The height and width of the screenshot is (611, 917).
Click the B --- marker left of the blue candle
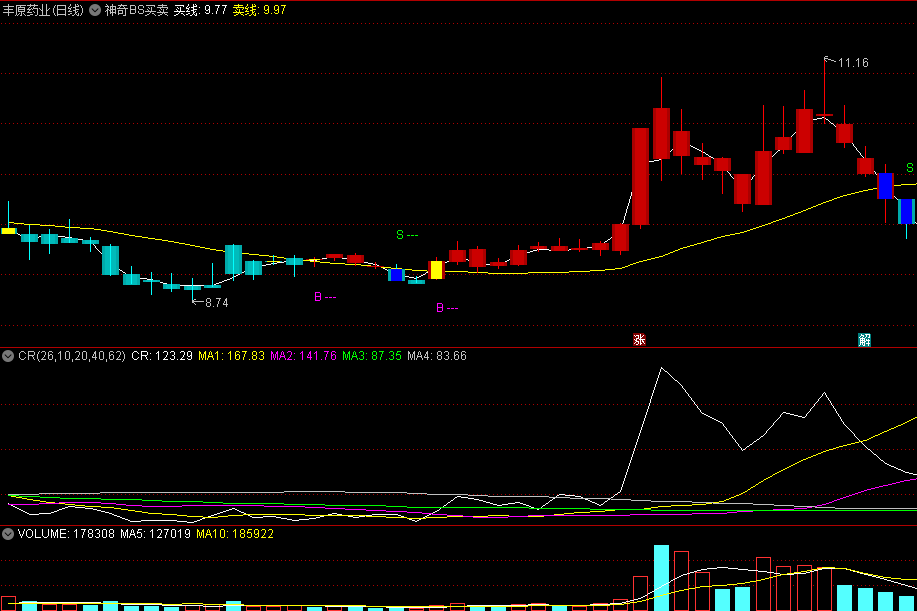(325, 297)
